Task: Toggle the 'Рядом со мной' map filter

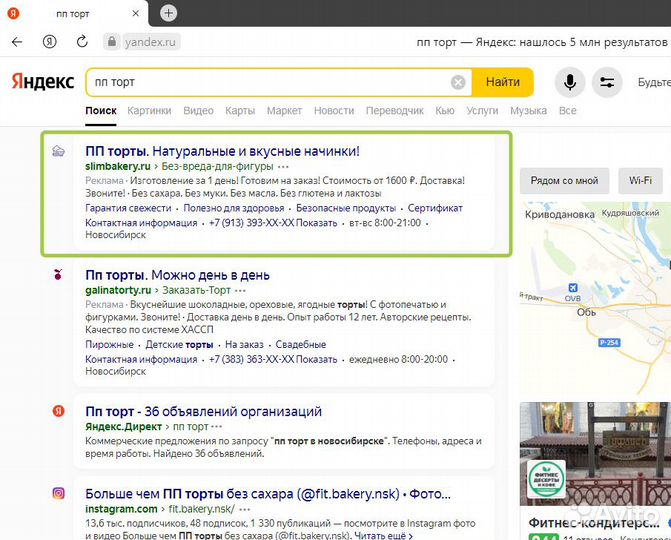Action: 564,181
